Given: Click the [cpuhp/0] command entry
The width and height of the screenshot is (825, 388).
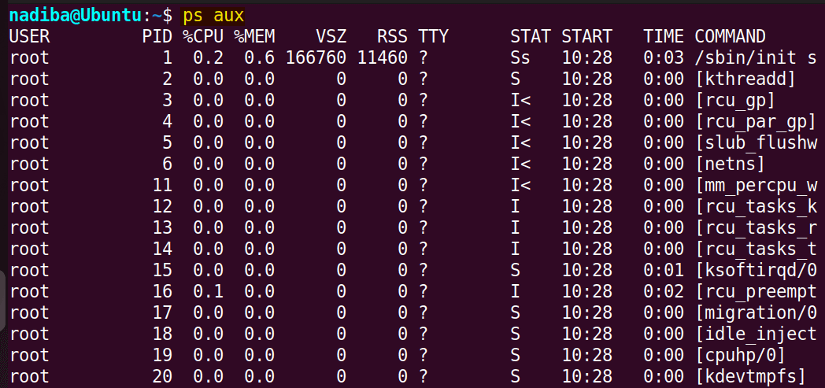Looking at the screenshot, I should (x=740, y=355).
